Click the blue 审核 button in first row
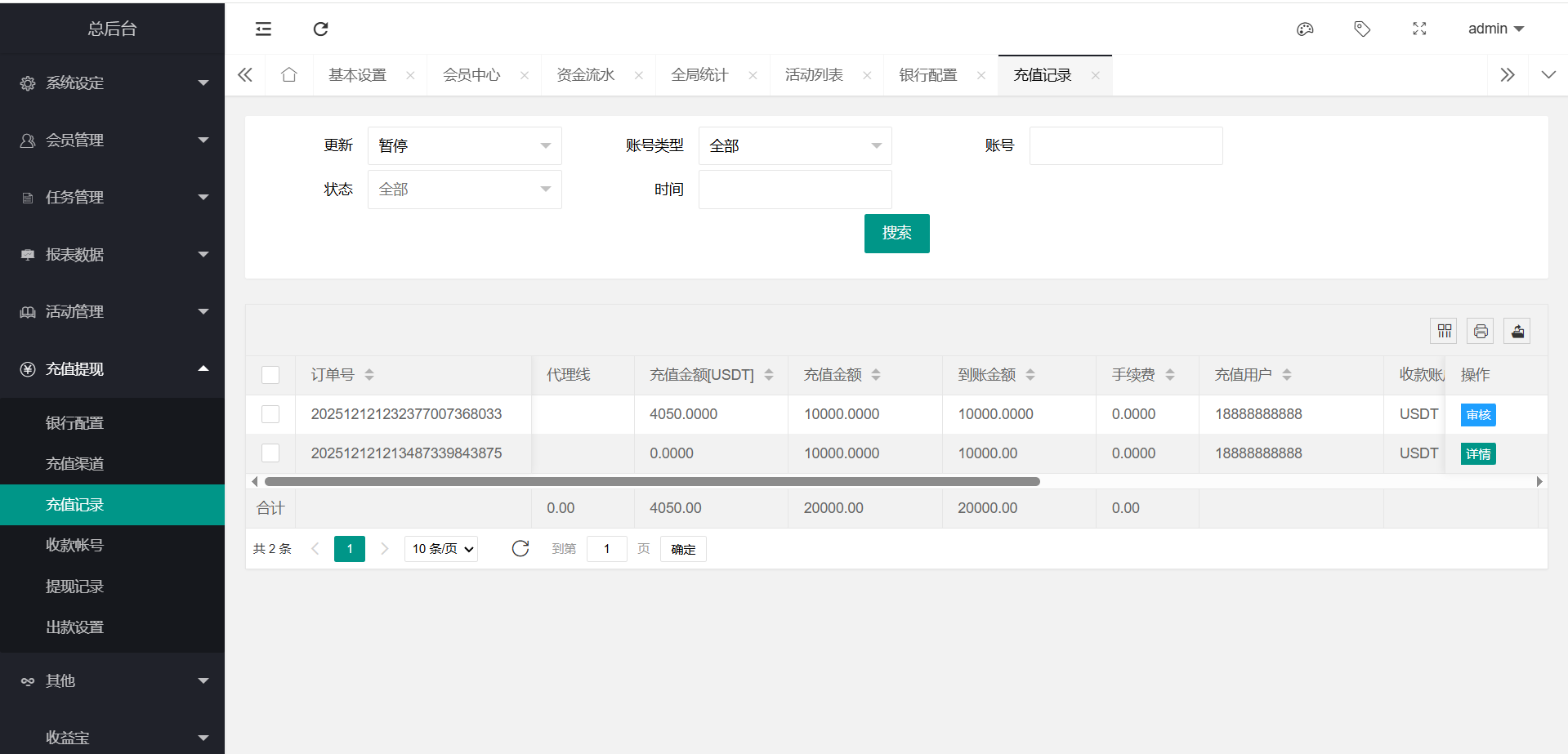This screenshot has width=1568, height=754. tap(1477, 415)
